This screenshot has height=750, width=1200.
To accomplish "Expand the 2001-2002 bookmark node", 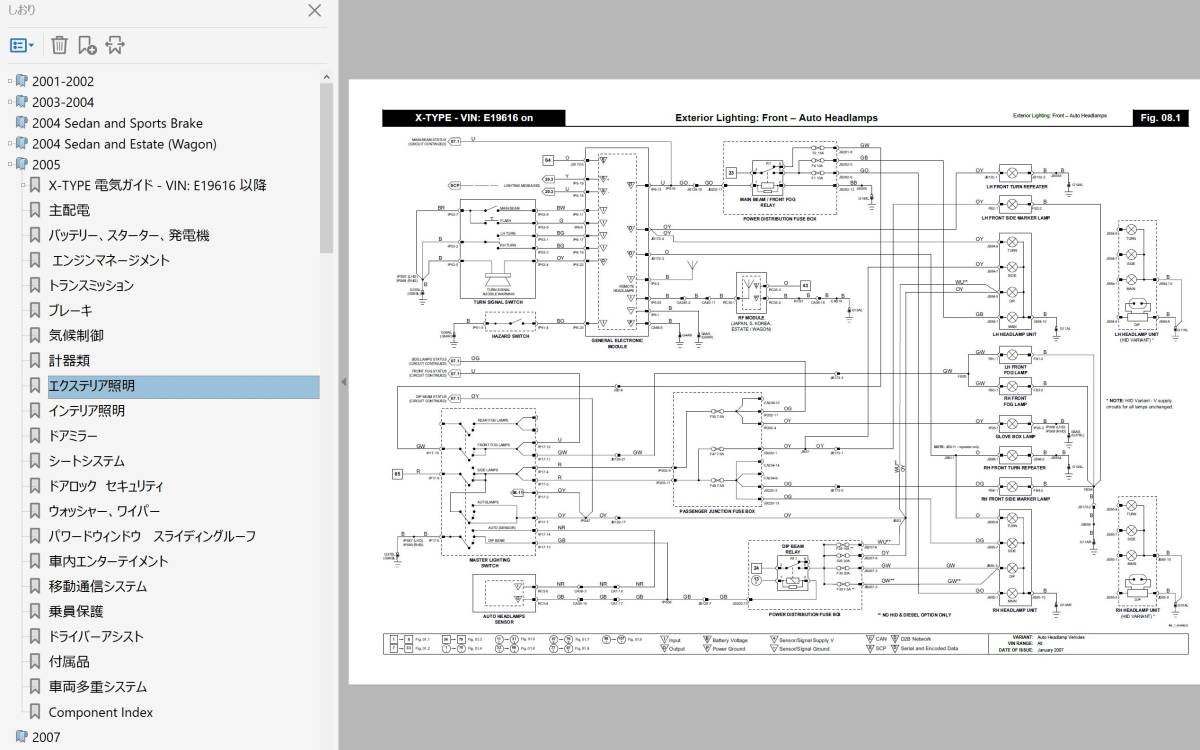I will point(10,82).
